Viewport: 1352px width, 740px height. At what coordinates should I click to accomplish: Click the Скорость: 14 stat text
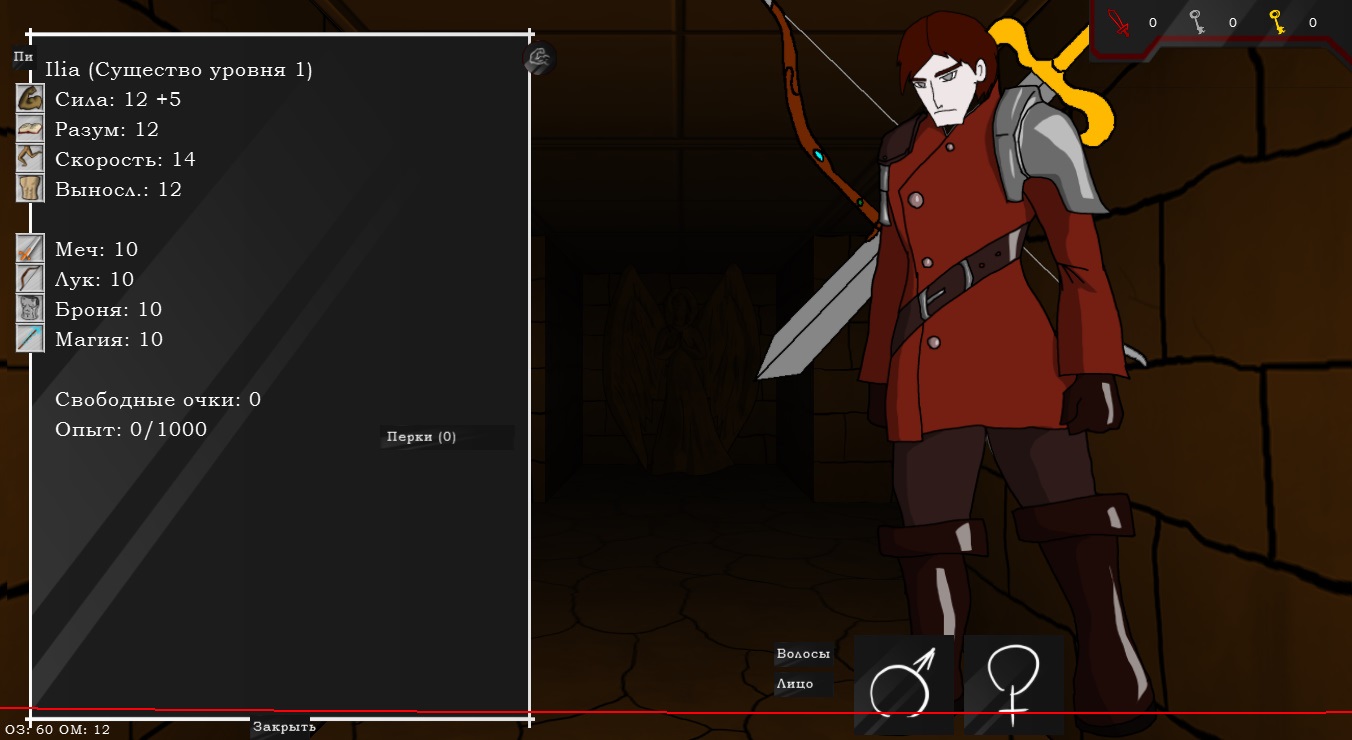[125, 159]
